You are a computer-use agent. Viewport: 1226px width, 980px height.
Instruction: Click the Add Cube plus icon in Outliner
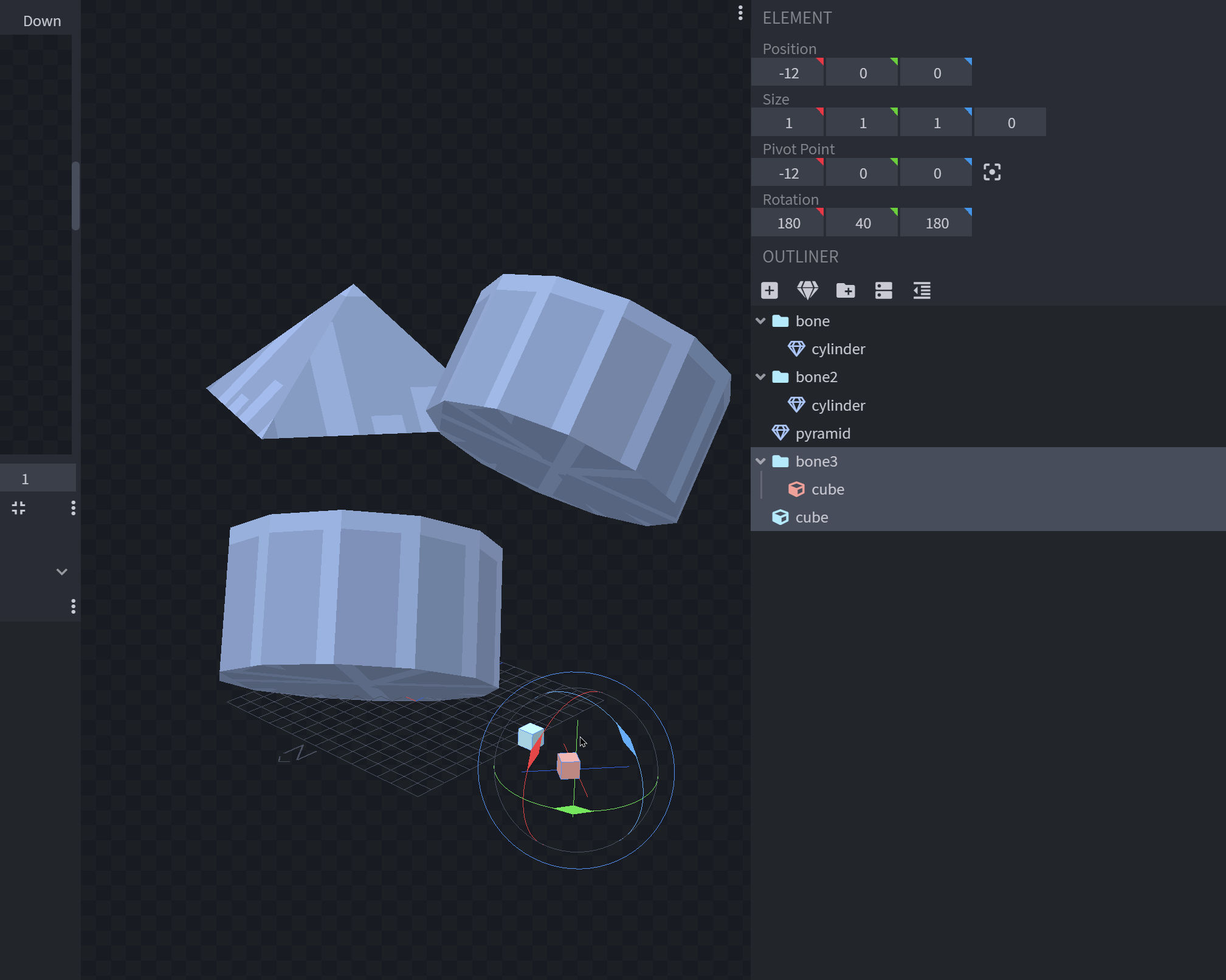tap(769, 290)
